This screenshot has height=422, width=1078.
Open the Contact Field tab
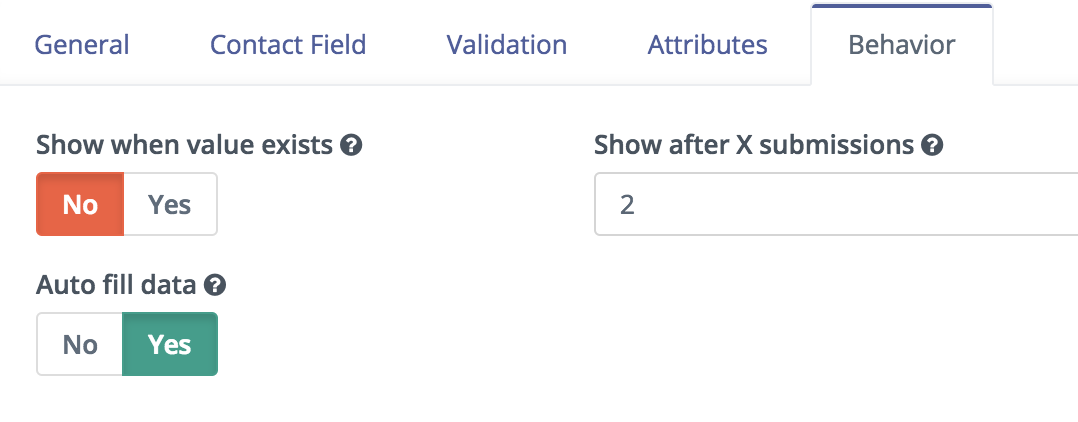pyautogui.click(x=287, y=45)
